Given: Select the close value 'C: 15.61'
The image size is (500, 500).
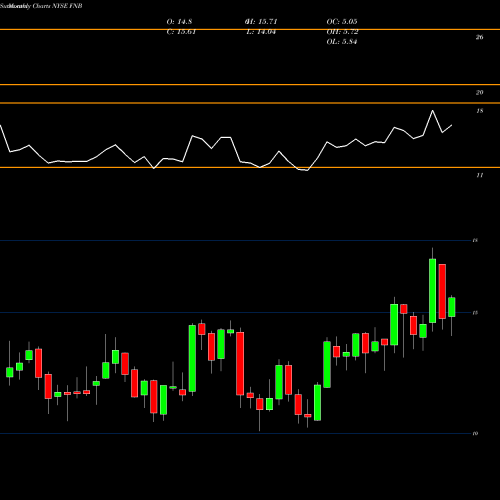Looking at the screenshot, I should pyautogui.click(x=181, y=32).
